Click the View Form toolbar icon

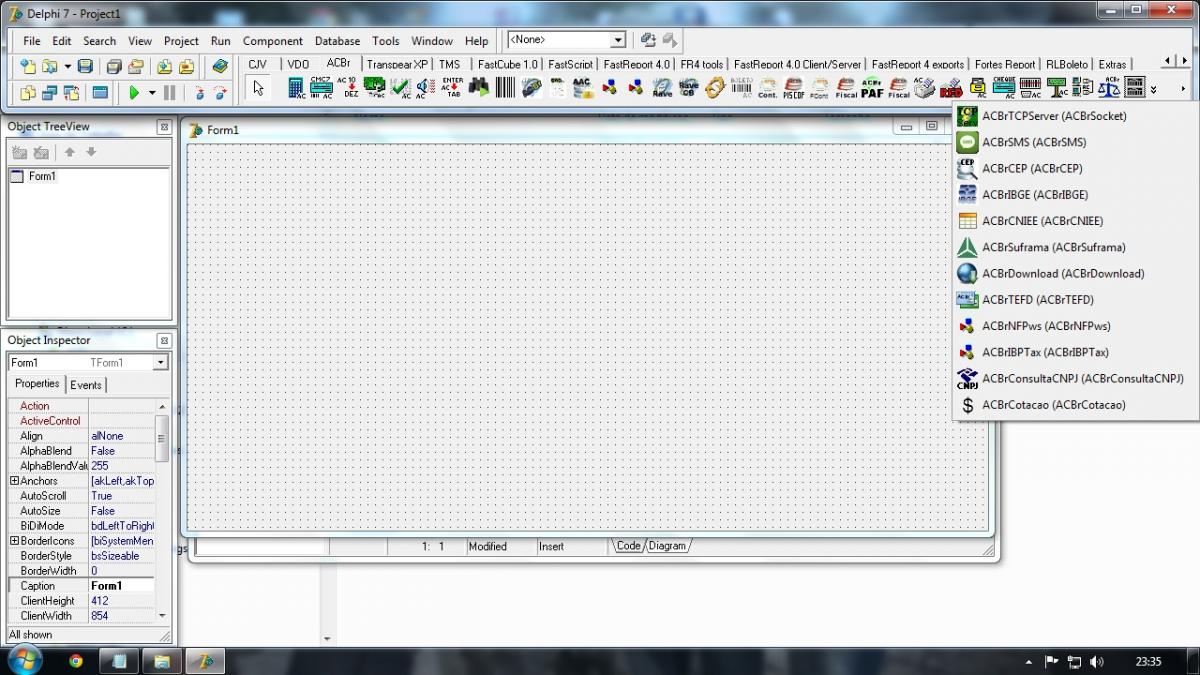(x=49, y=92)
